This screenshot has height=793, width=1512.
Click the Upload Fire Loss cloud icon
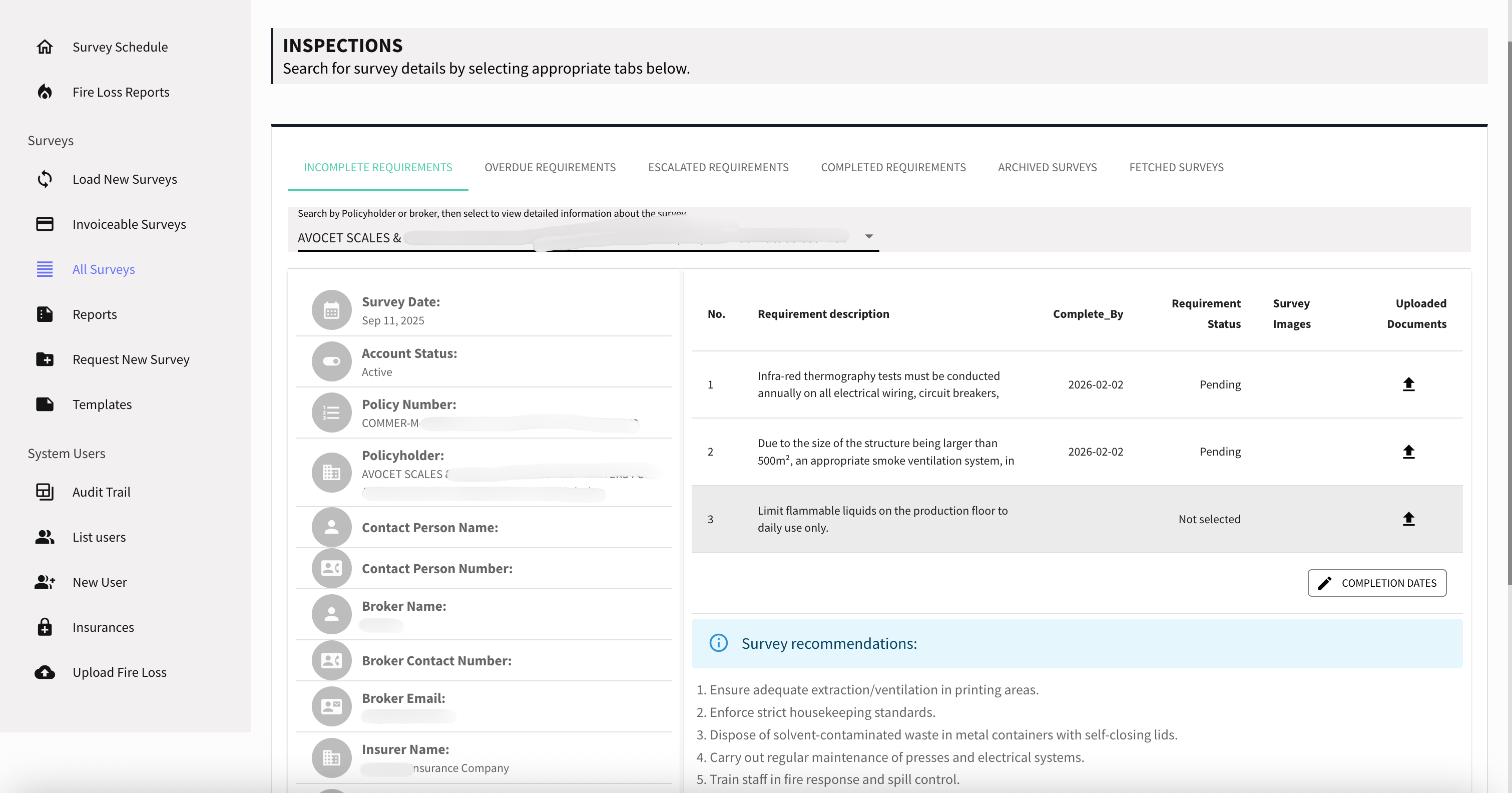click(45, 672)
